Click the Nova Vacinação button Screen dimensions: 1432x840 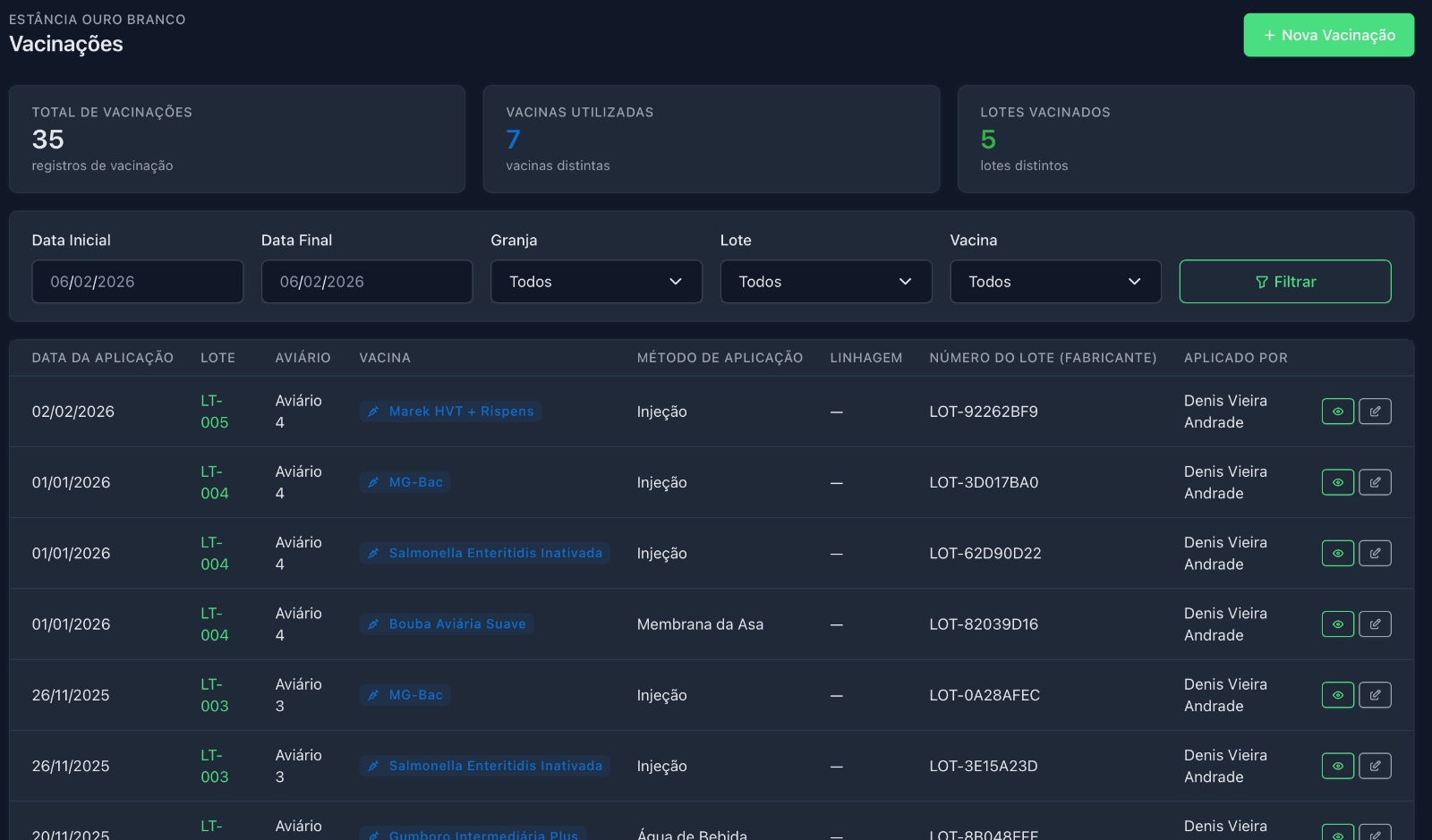(x=1328, y=35)
